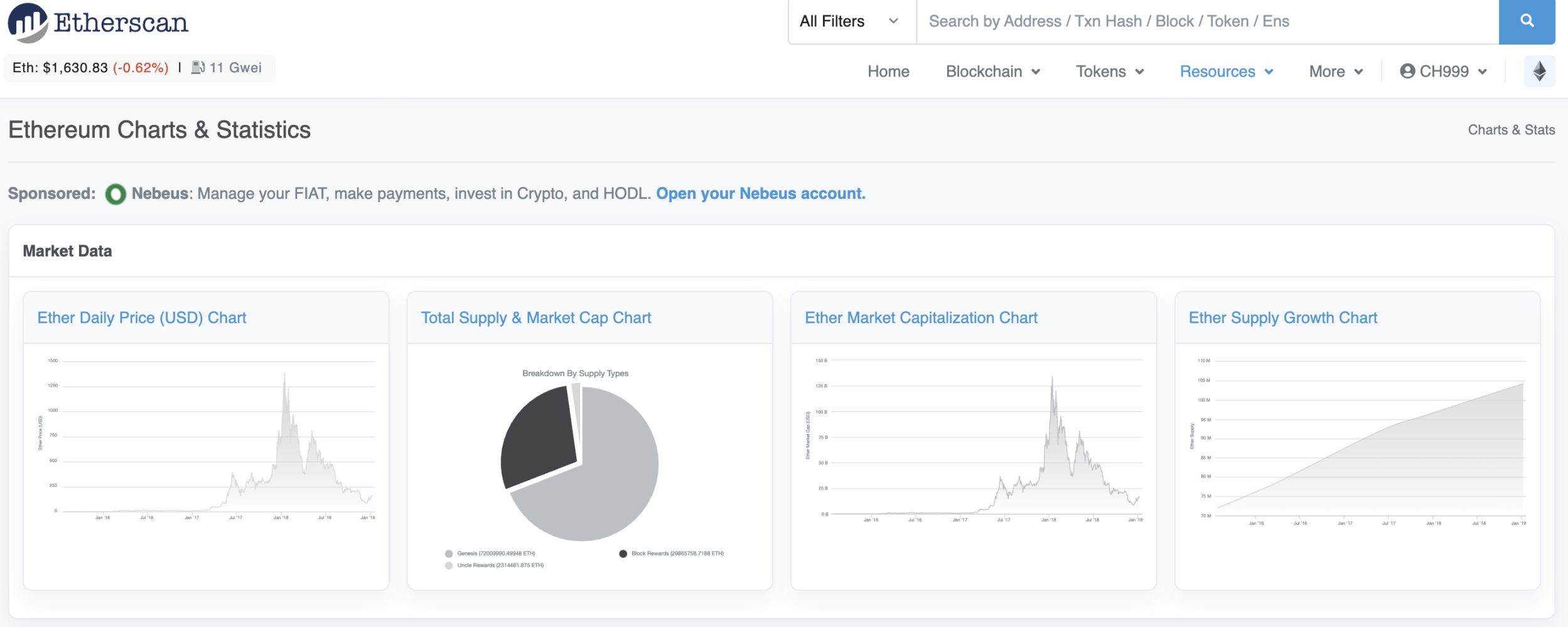
Task: Click the green Nebeus sponsor icon
Action: point(115,194)
